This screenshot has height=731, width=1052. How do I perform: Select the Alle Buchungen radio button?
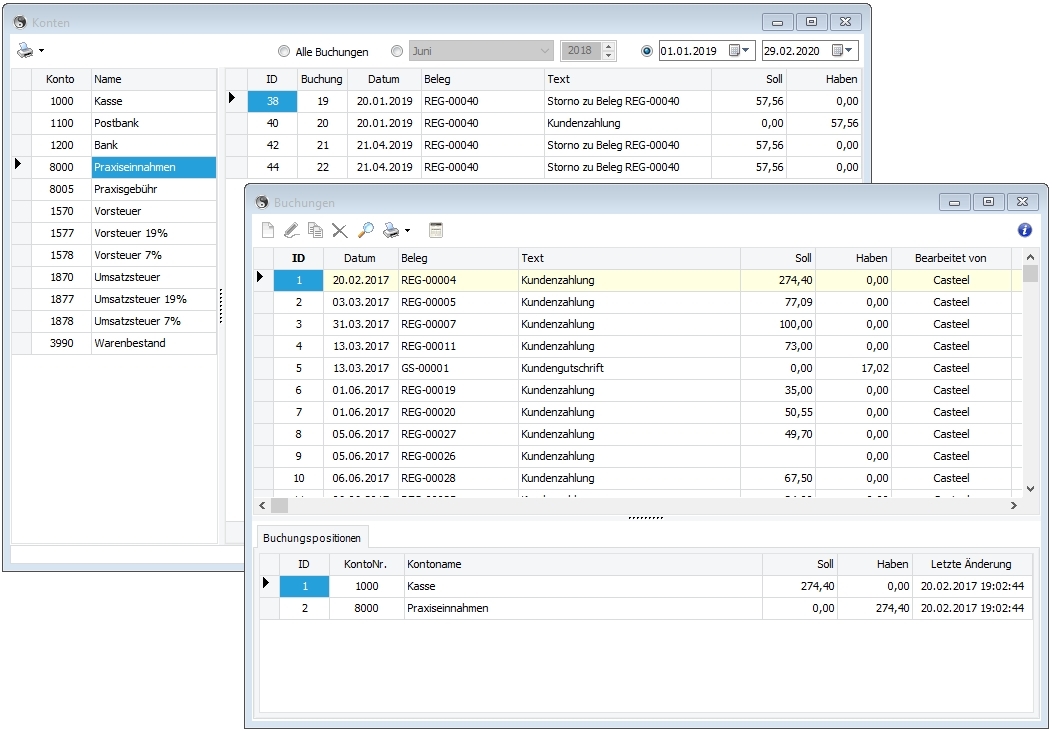(x=284, y=51)
